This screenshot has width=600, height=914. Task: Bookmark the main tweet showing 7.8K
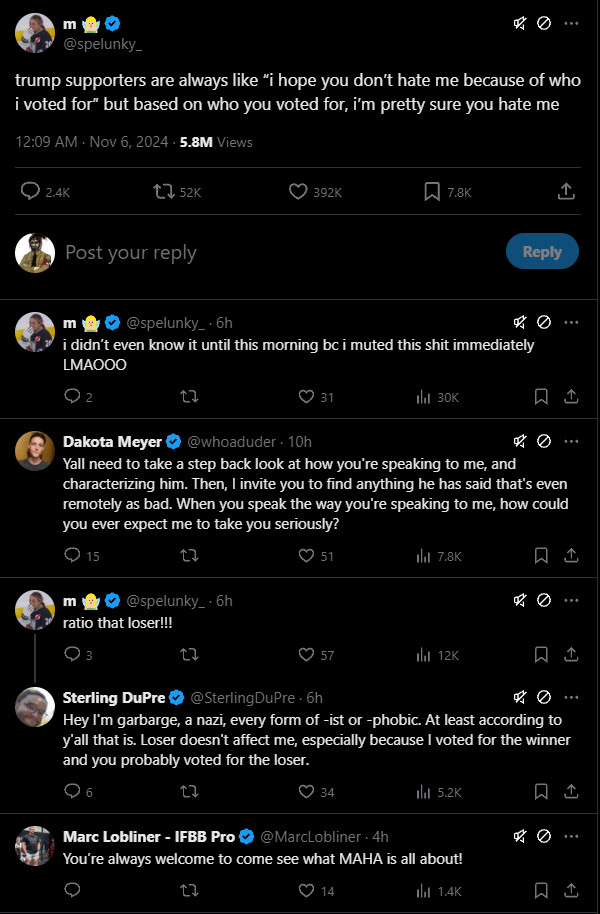(x=432, y=191)
